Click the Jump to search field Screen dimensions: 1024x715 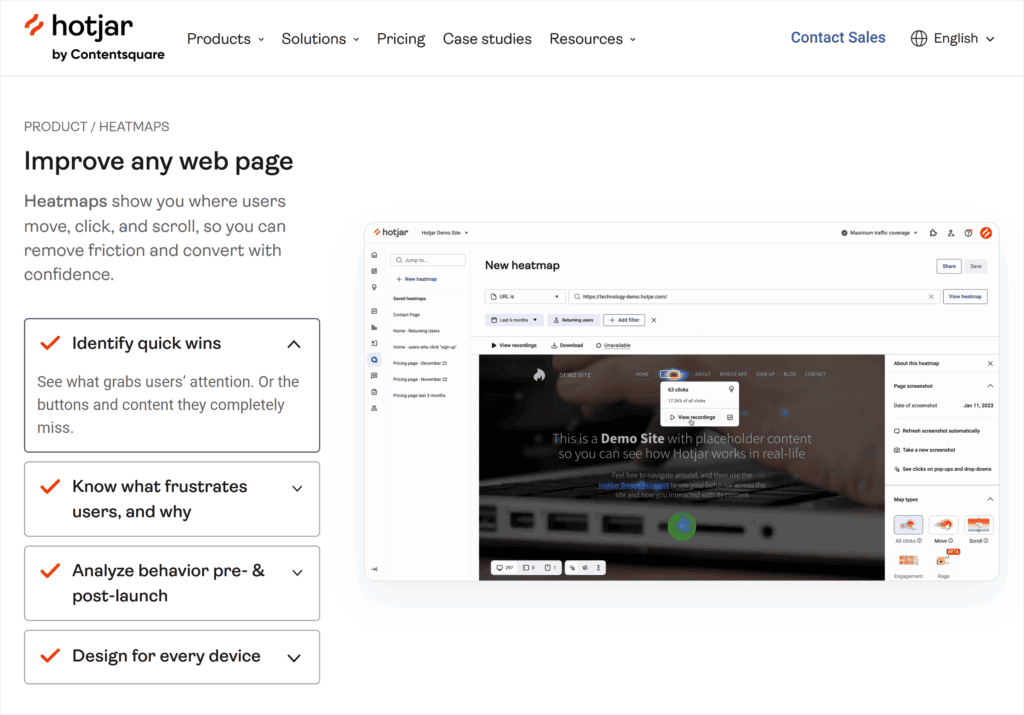tap(429, 260)
